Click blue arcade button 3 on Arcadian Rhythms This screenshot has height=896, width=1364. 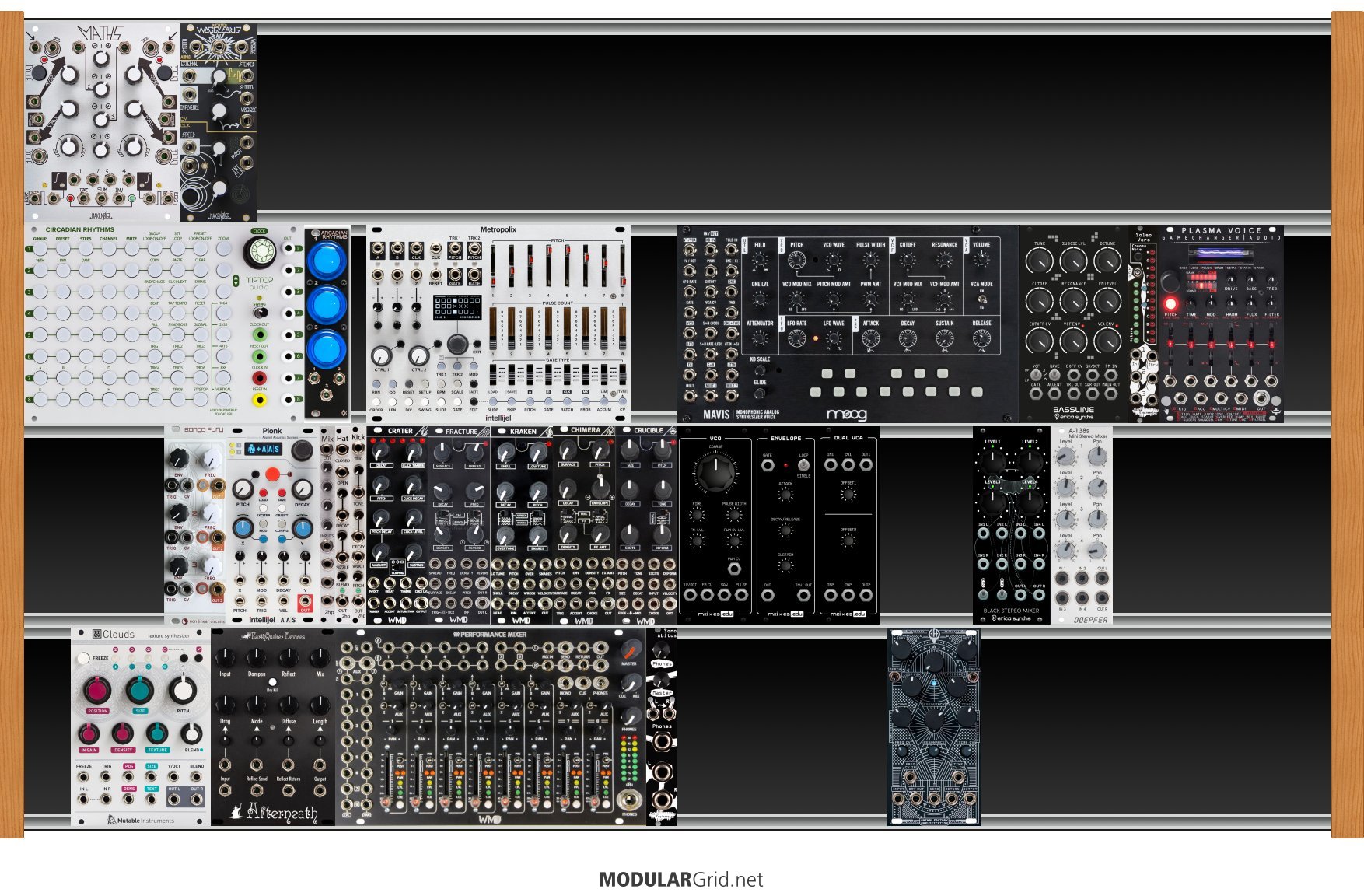(327, 348)
